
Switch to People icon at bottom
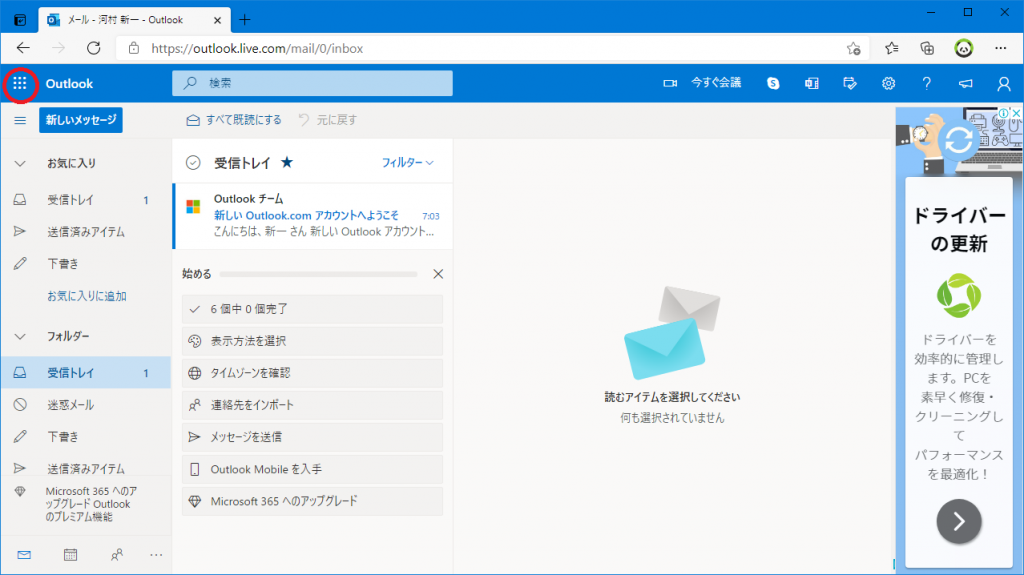tap(117, 555)
